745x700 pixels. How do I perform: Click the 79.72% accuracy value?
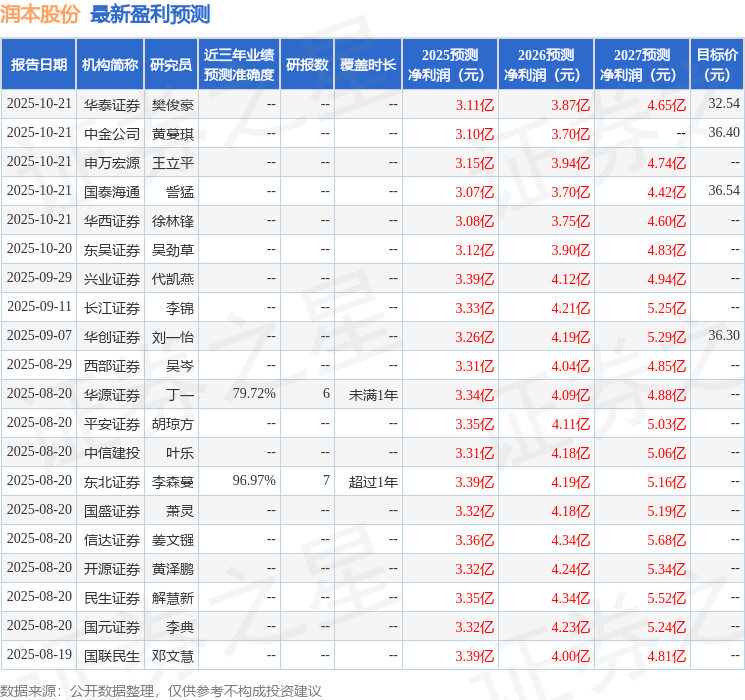point(254,393)
